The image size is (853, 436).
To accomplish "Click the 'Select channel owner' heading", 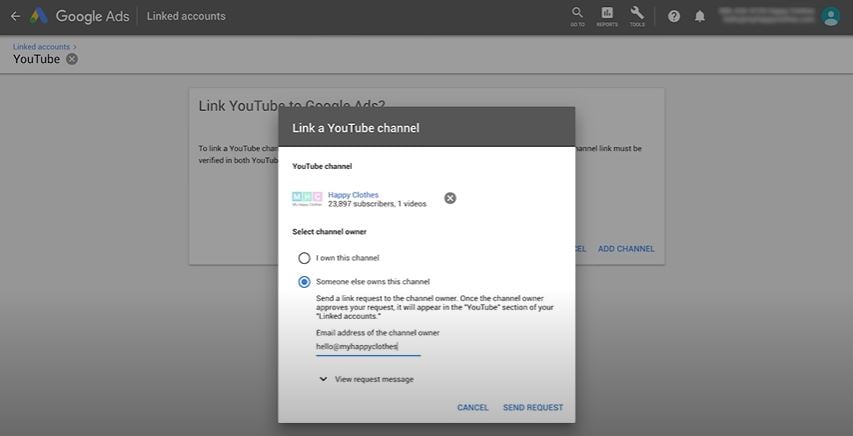I will pyautogui.click(x=329, y=232).
